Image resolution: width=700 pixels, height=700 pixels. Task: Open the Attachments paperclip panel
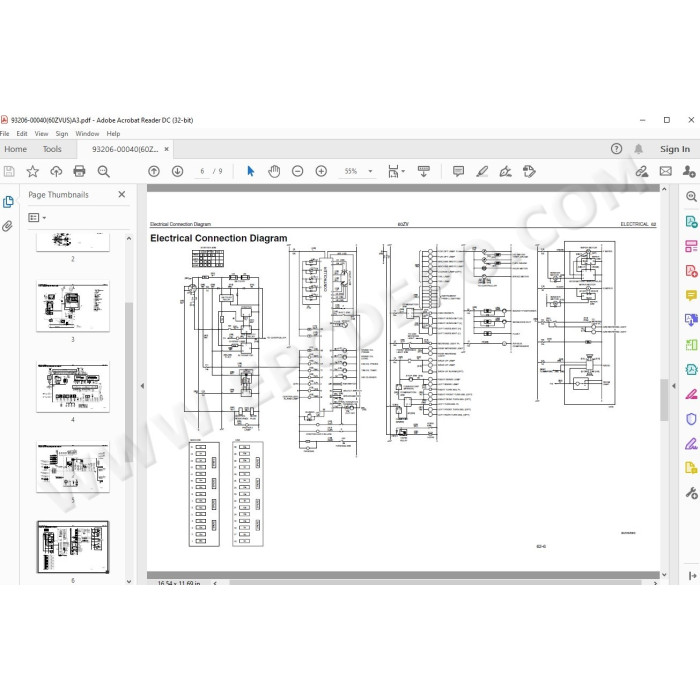tap(8, 226)
